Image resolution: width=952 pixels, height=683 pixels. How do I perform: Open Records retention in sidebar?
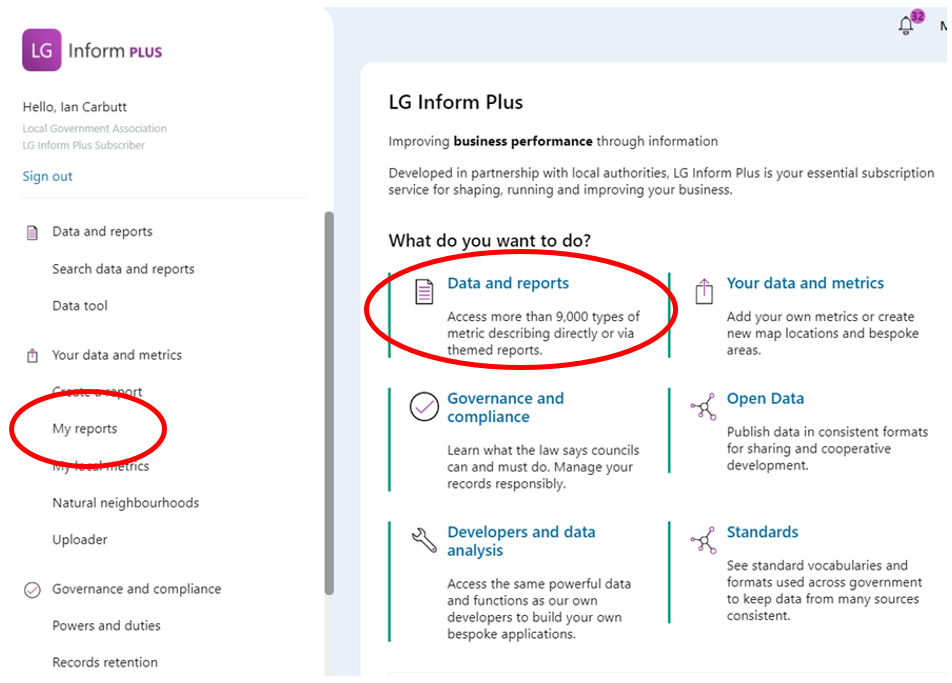(104, 662)
